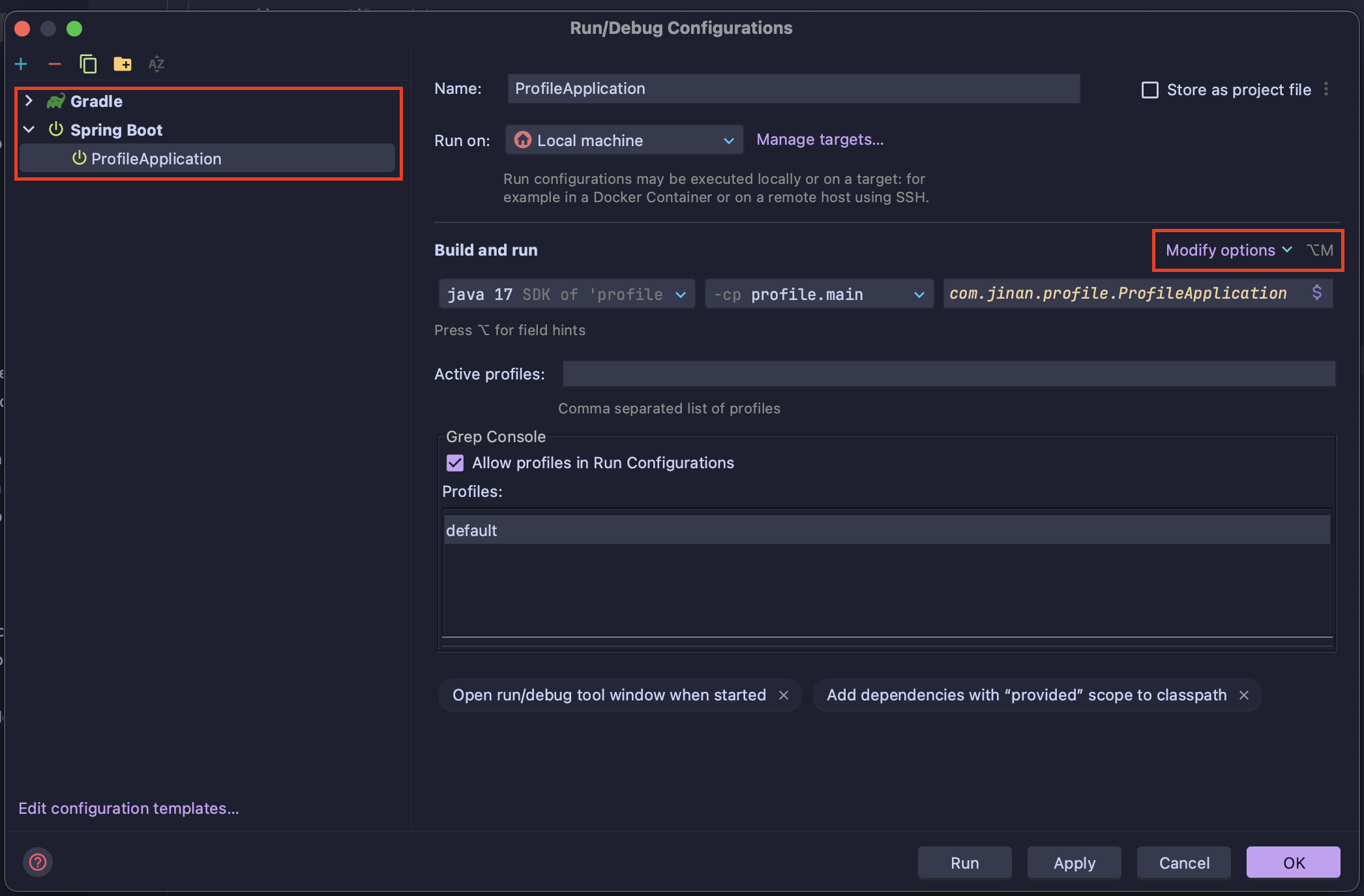Add a new run configuration

(21, 63)
